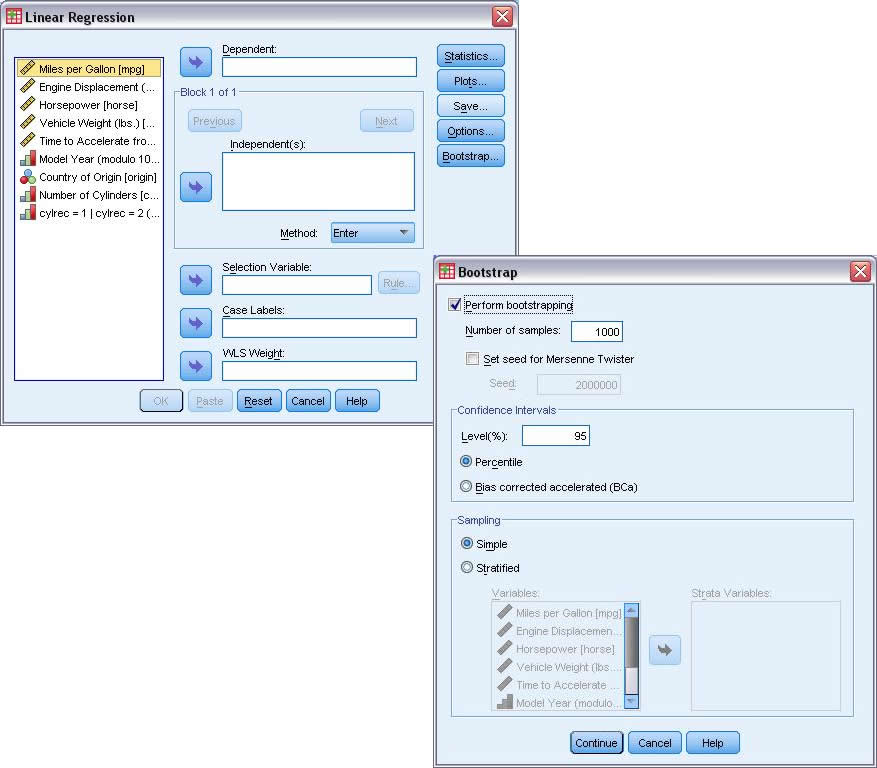Click the Independent(s) list box
877x768 pixels.
pyautogui.click(x=318, y=181)
